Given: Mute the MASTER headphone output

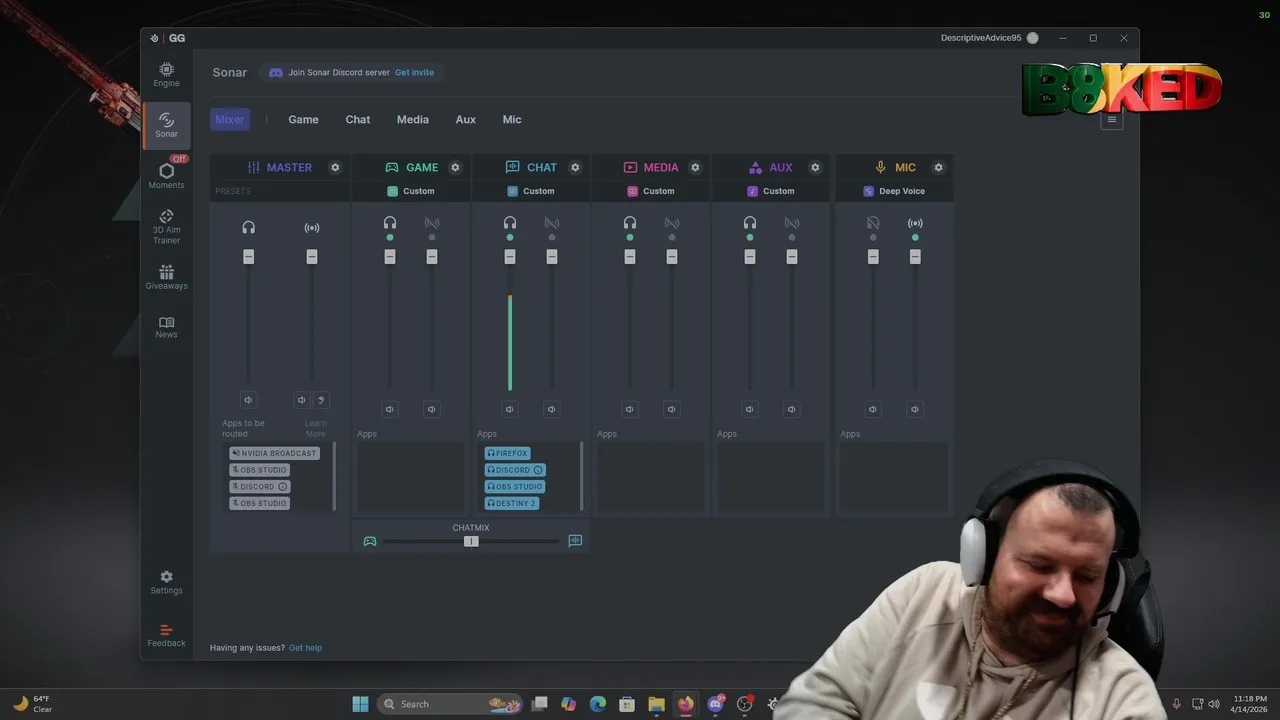Looking at the screenshot, I should (248, 400).
